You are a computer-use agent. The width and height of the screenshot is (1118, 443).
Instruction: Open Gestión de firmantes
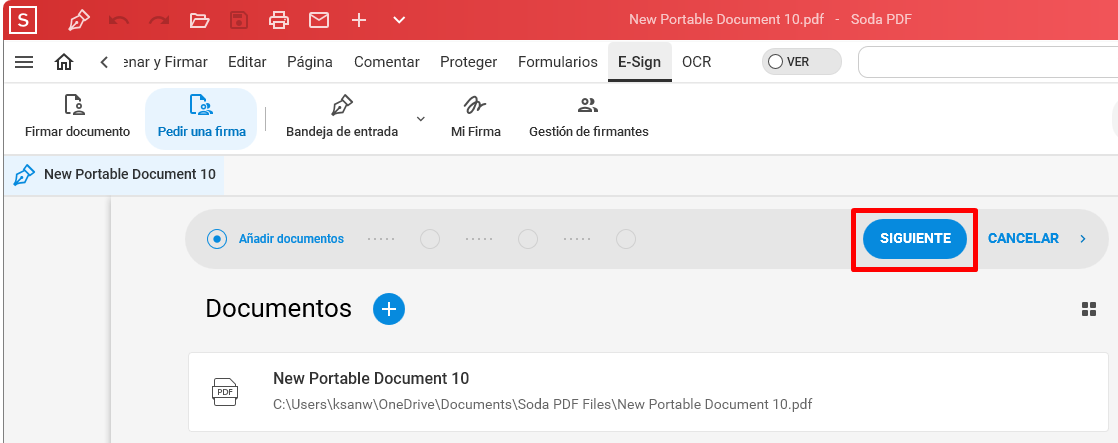pyautogui.click(x=588, y=118)
